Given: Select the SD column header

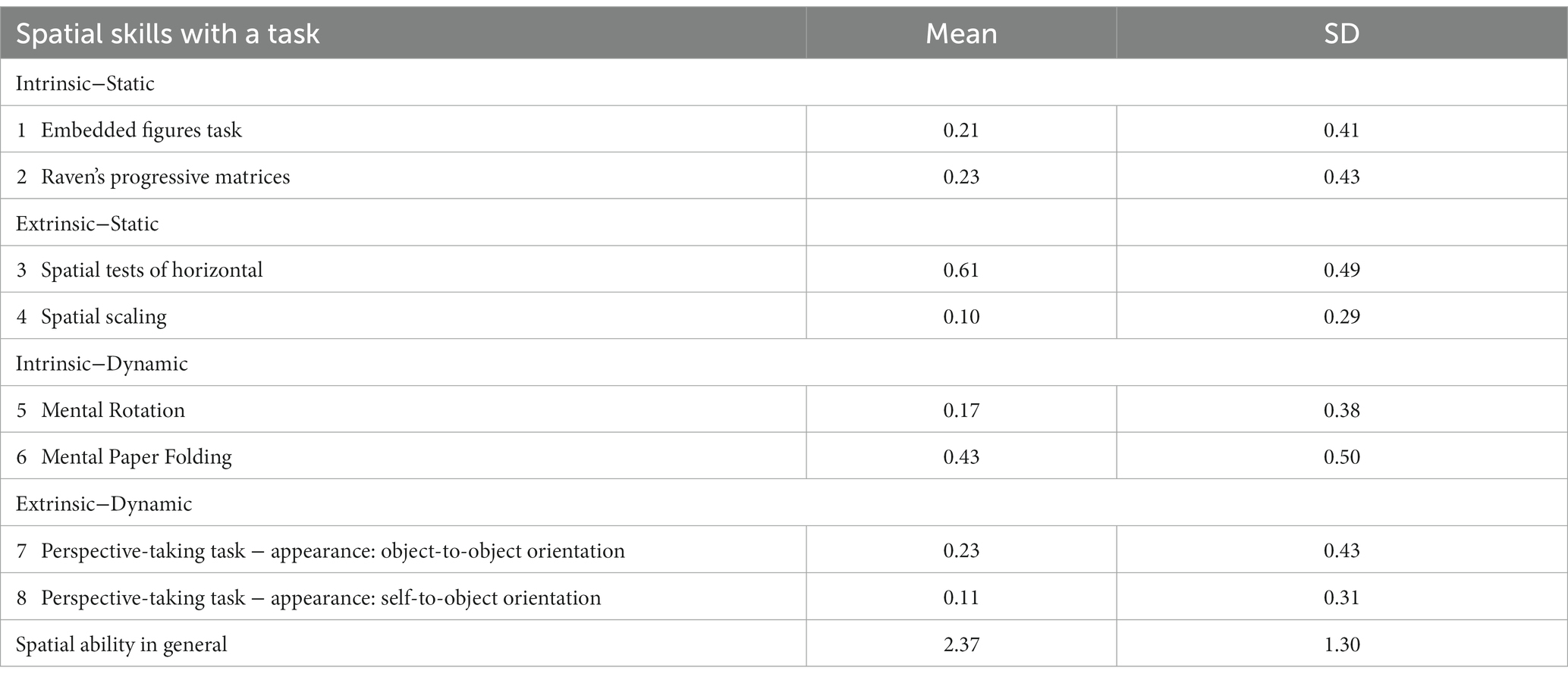Looking at the screenshot, I should click(1341, 34).
